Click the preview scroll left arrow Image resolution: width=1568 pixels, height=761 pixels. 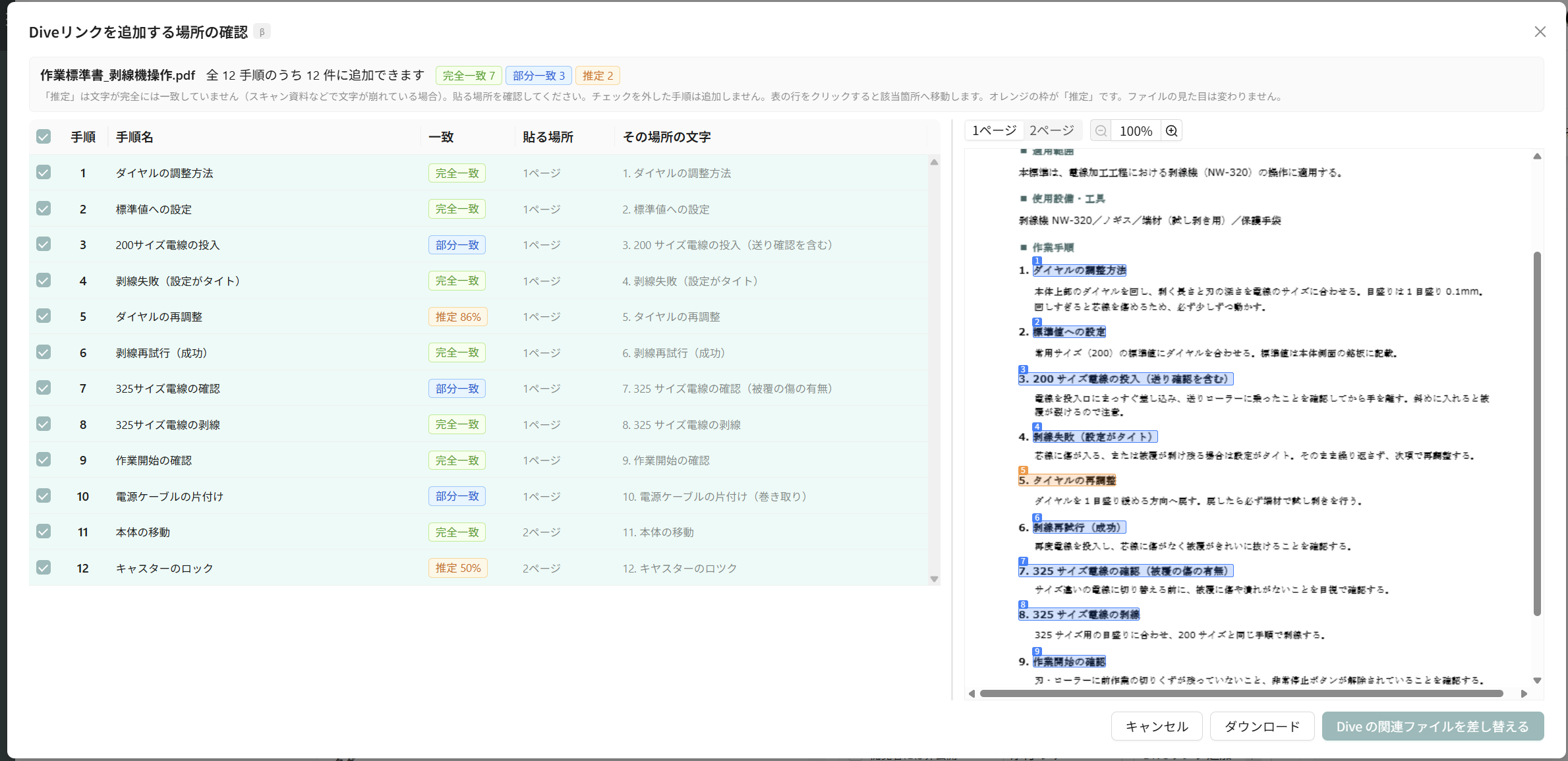point(972,693)
